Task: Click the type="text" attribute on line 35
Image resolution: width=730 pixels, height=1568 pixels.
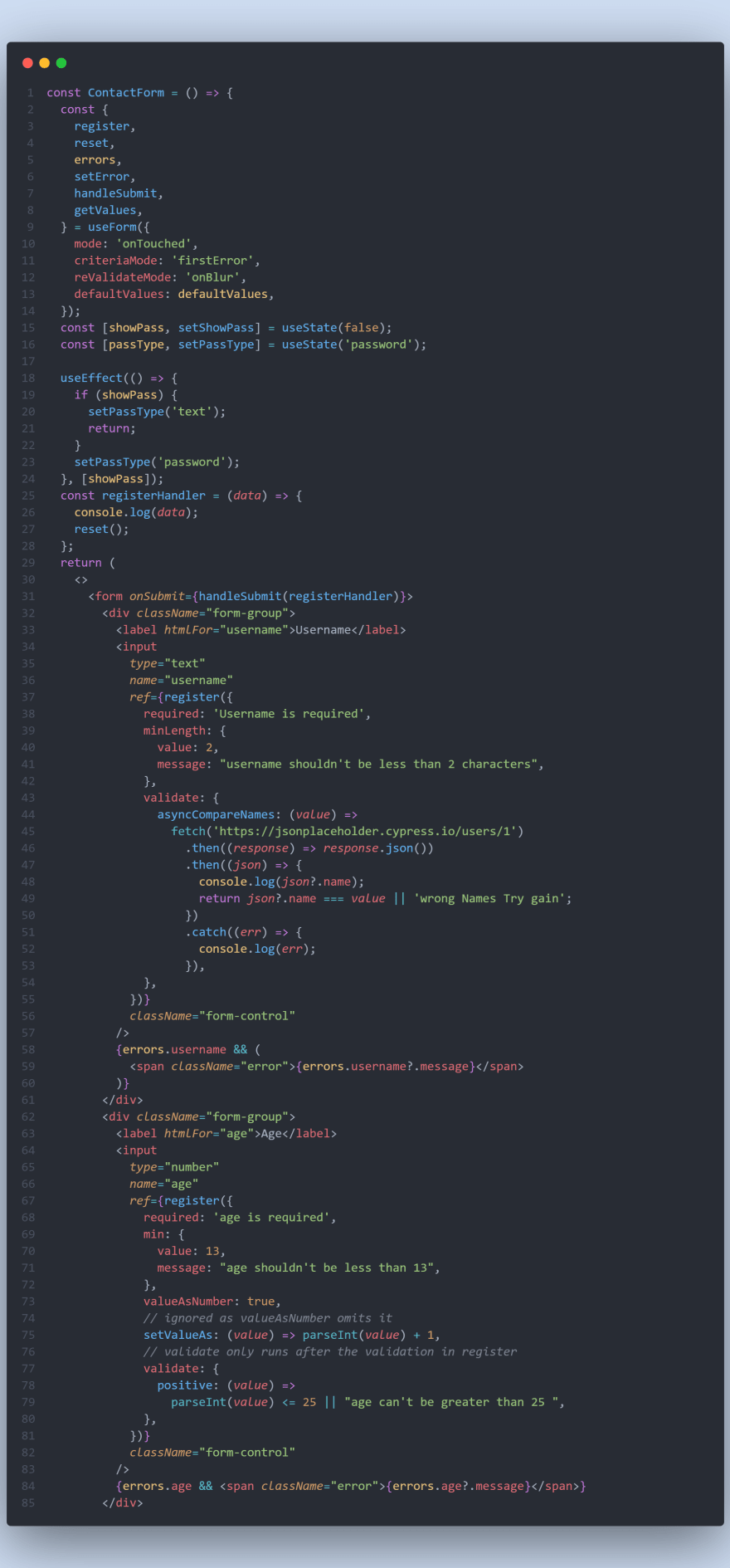Action: (x=168, y=664)
